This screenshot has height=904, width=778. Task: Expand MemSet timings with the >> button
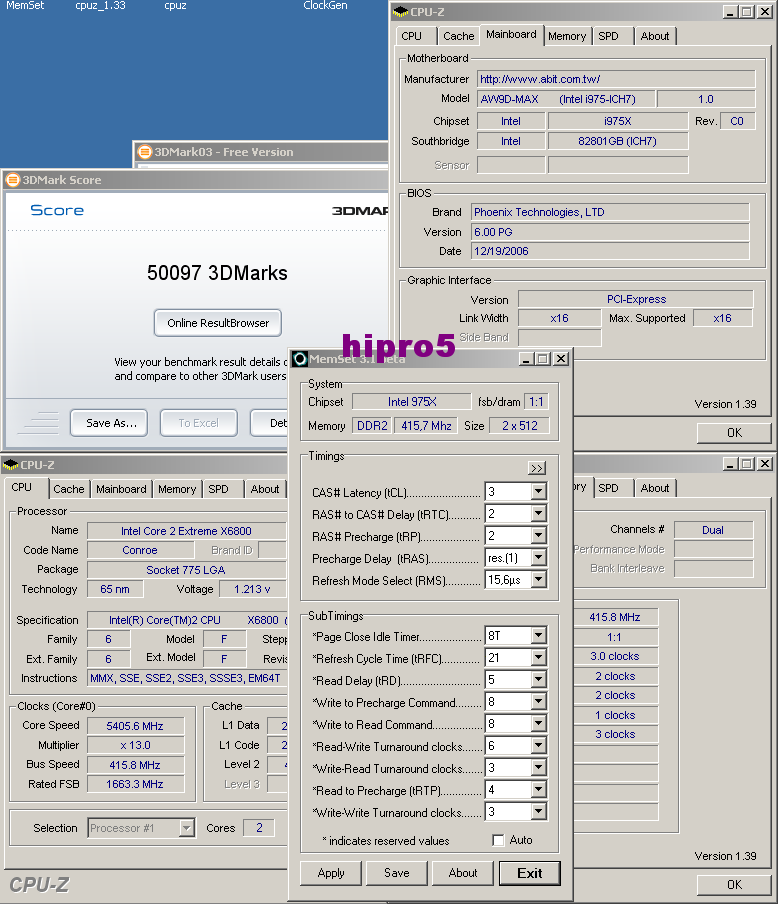(x=537, y=468)
